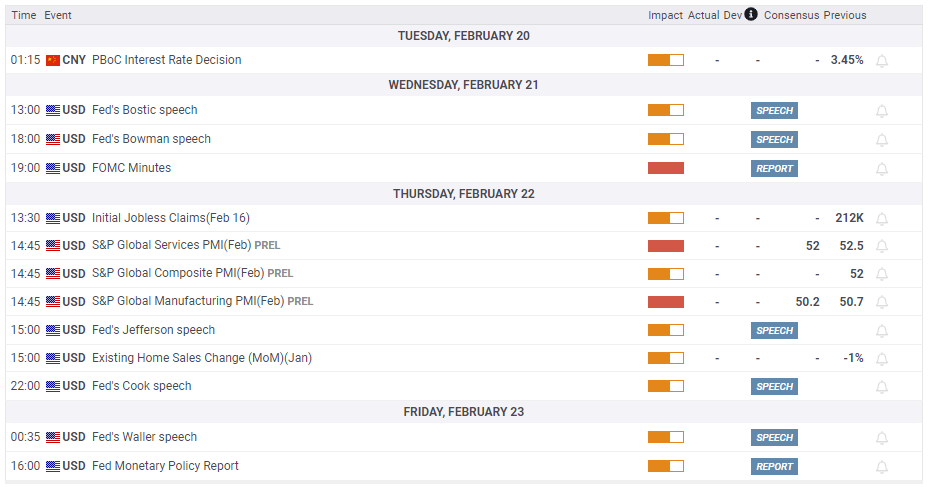Toggle alert bell for Existing Home Sales Change
The height and width of the screenshot is (487, 928).
(x=882, y=358)
